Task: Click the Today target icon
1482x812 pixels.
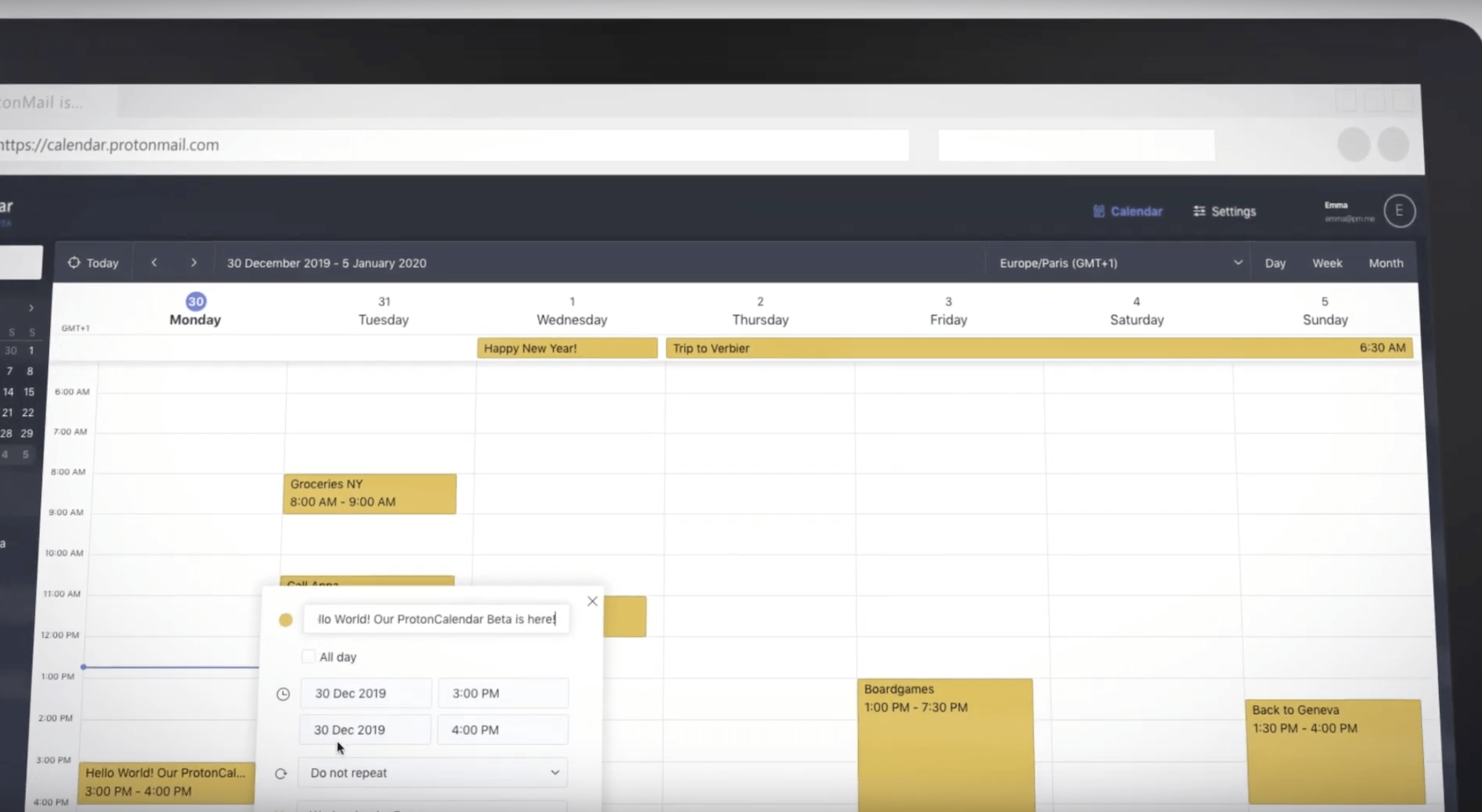Action: (74, 262)
